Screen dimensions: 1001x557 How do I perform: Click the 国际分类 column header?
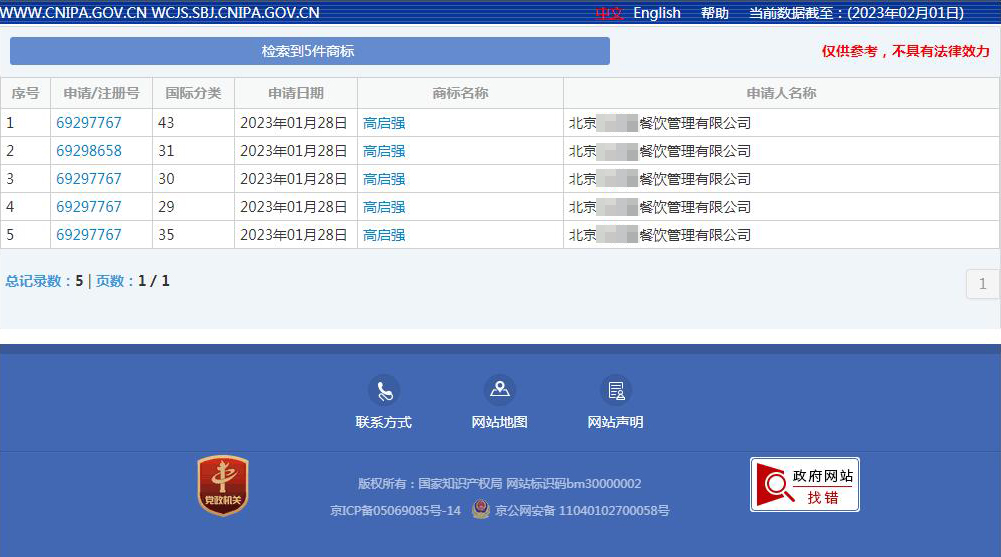point(193,93)
